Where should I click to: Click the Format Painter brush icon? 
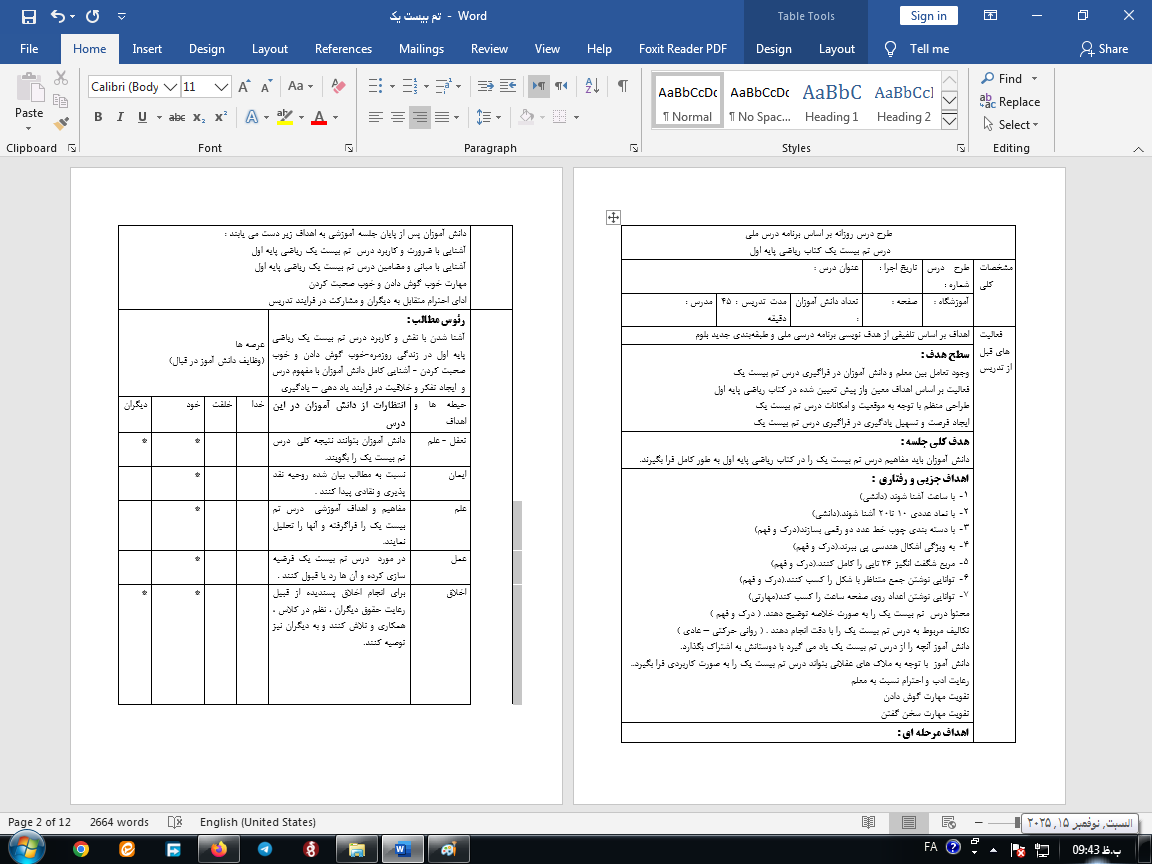(61, 124)
